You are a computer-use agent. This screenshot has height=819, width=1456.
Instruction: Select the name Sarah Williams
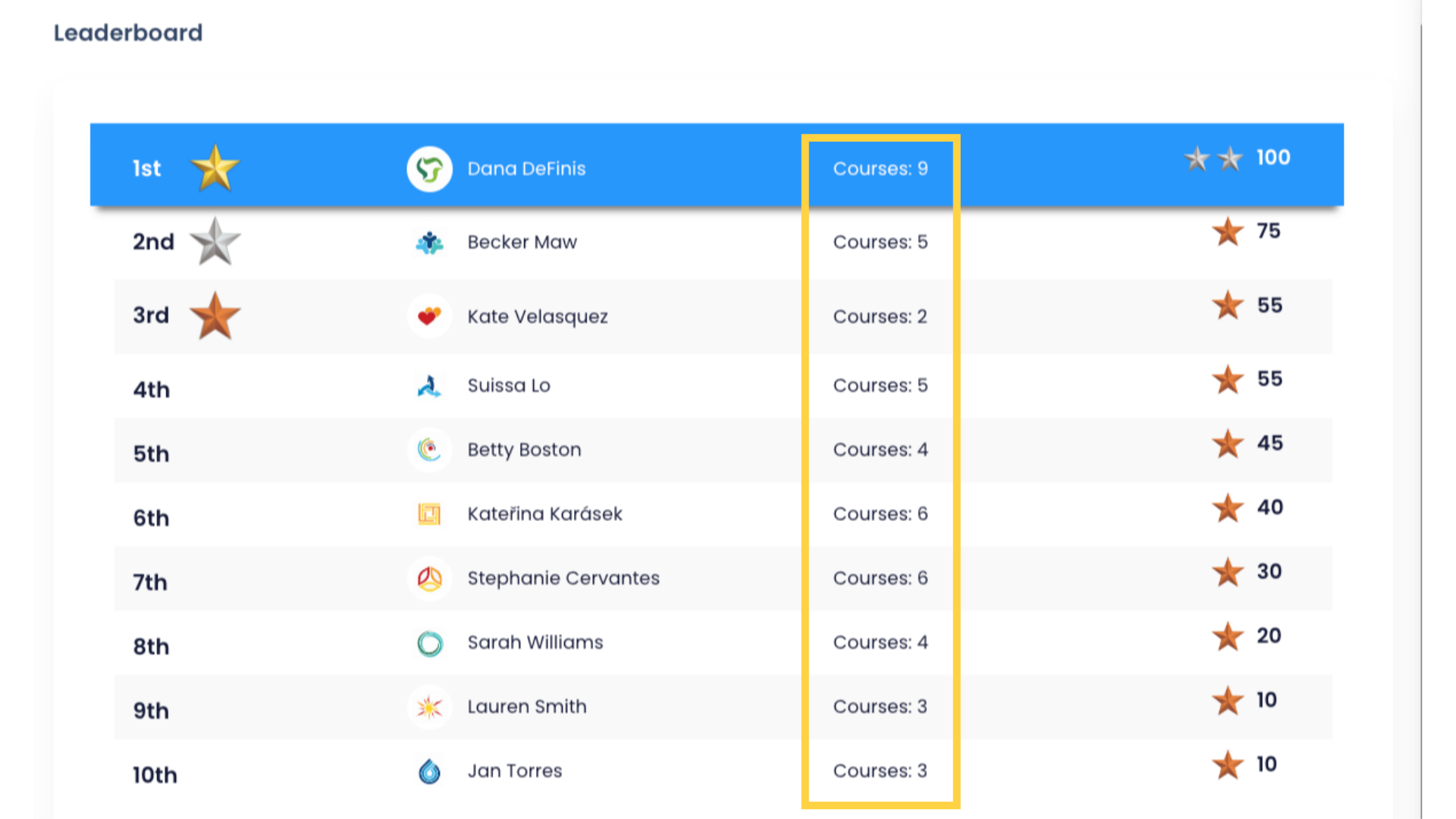pyautogui.click(x=535, y=642)
